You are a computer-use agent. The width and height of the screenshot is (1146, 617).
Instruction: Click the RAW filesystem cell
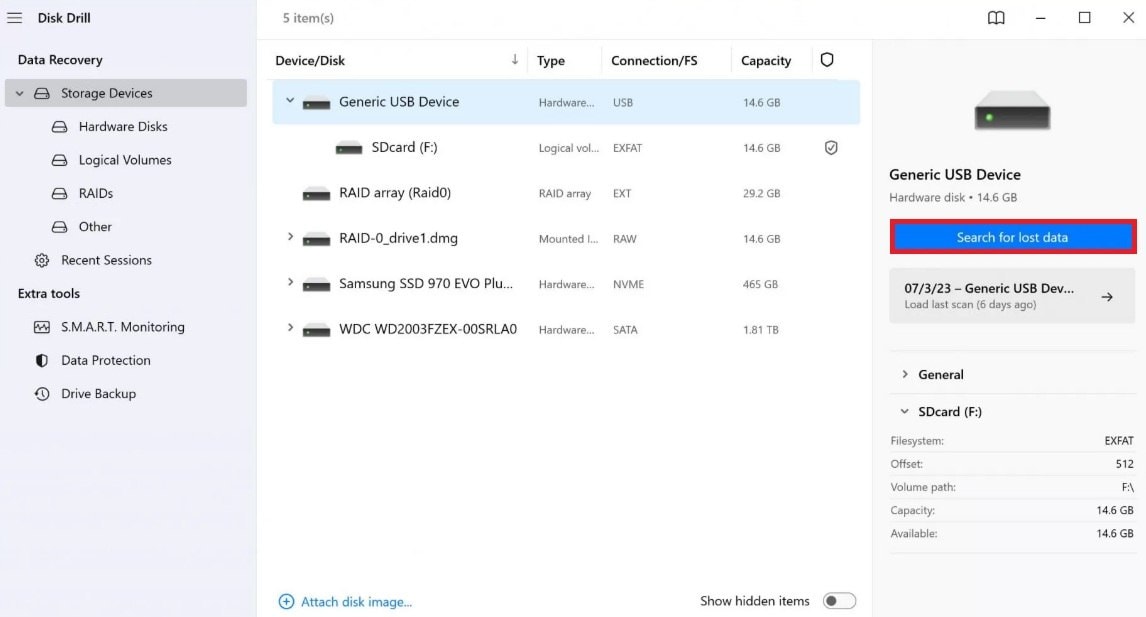(625, 239)
